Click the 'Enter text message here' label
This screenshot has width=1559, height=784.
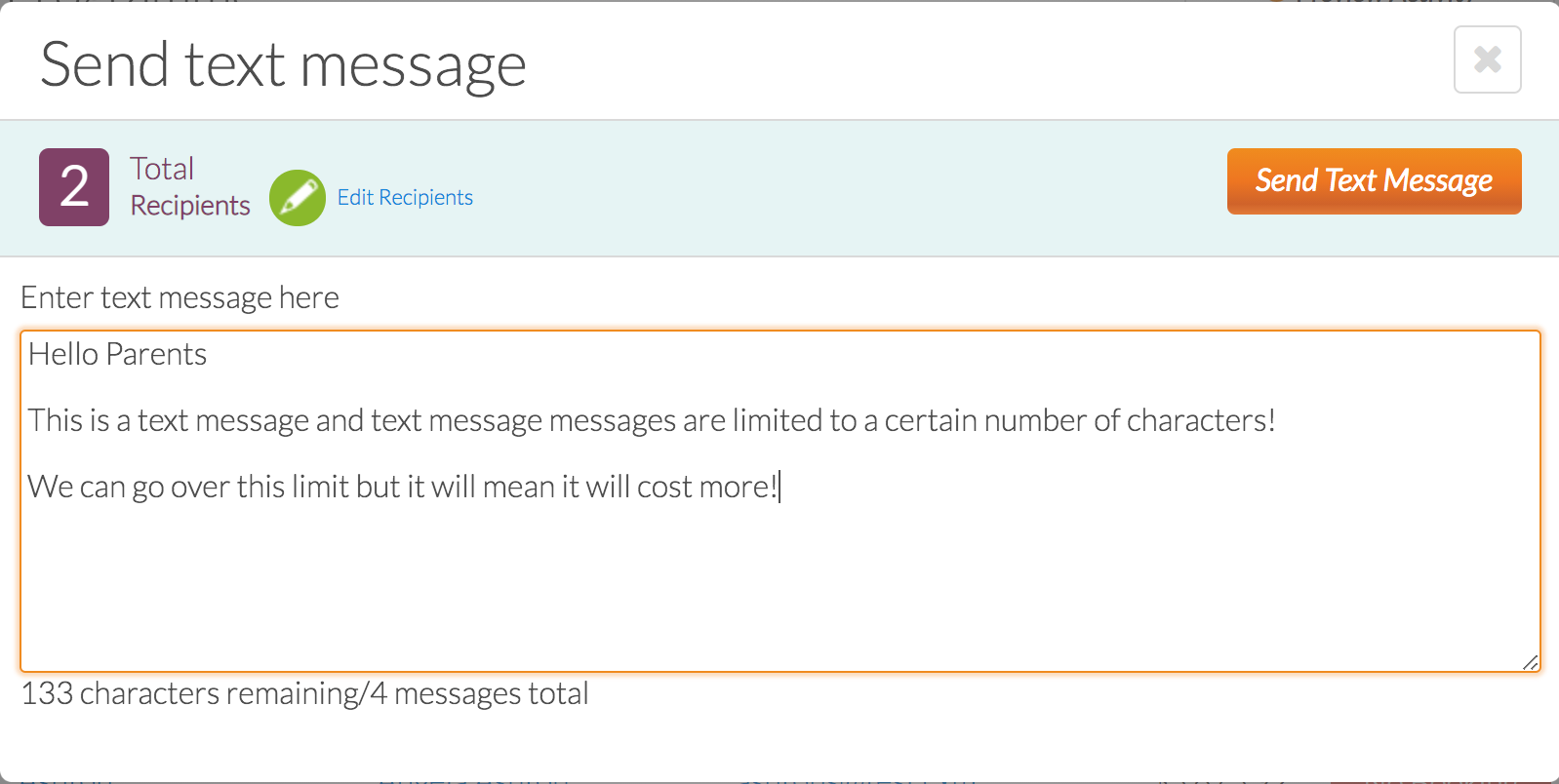pyautogui.click(x=180, y=297)
